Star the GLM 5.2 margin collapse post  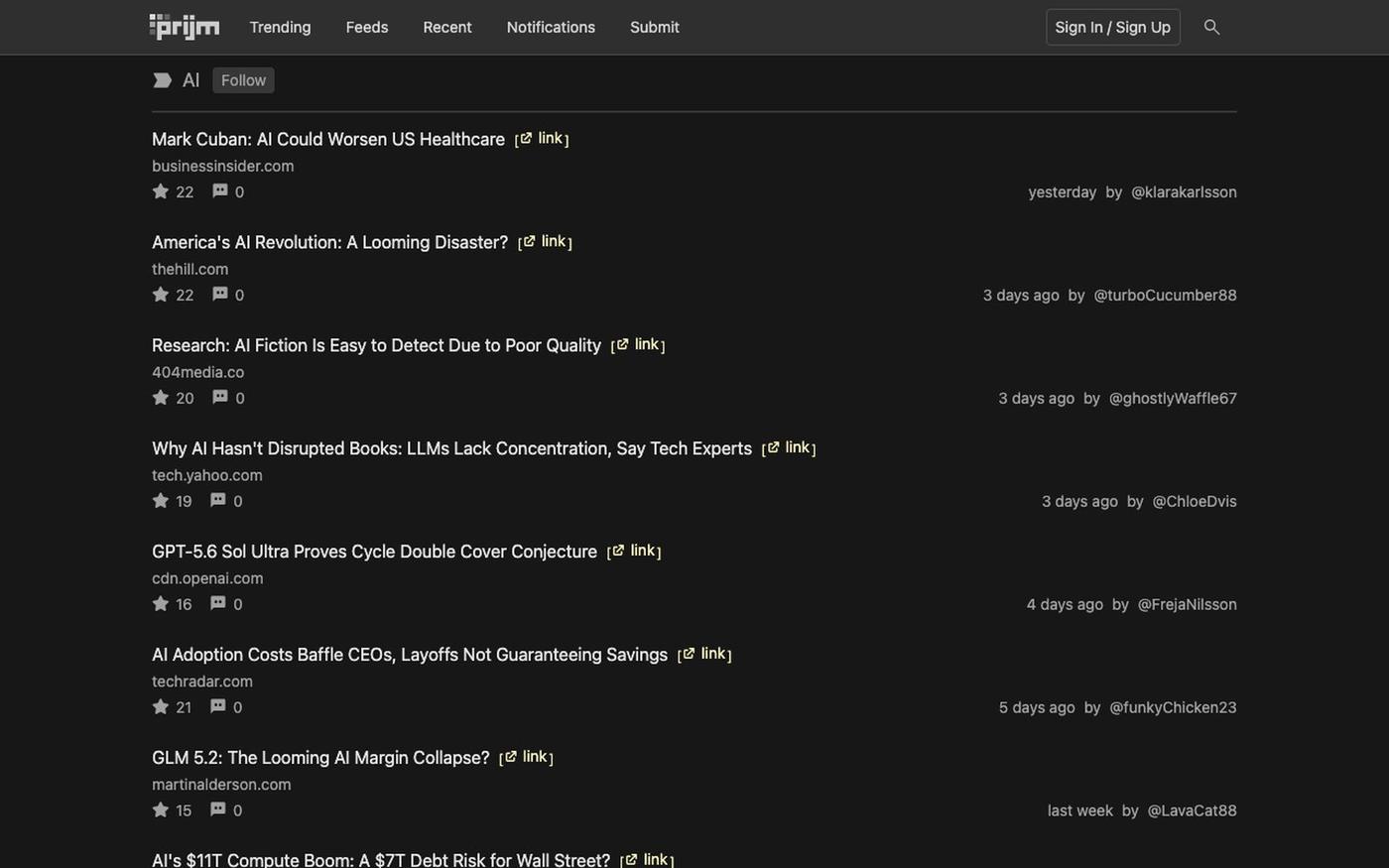point(161,810)
